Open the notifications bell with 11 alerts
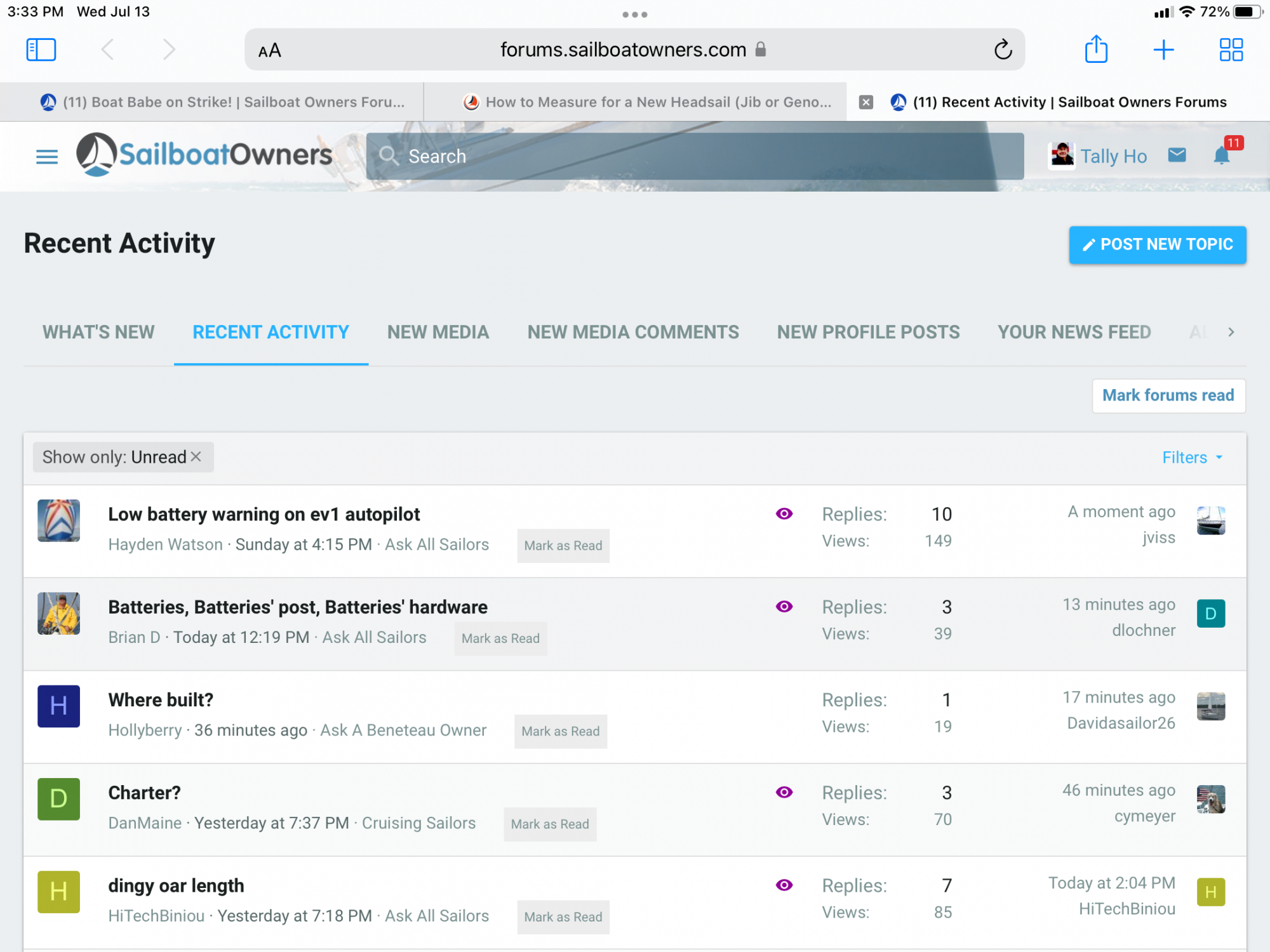1270x952 pixels. point(1222,155)
